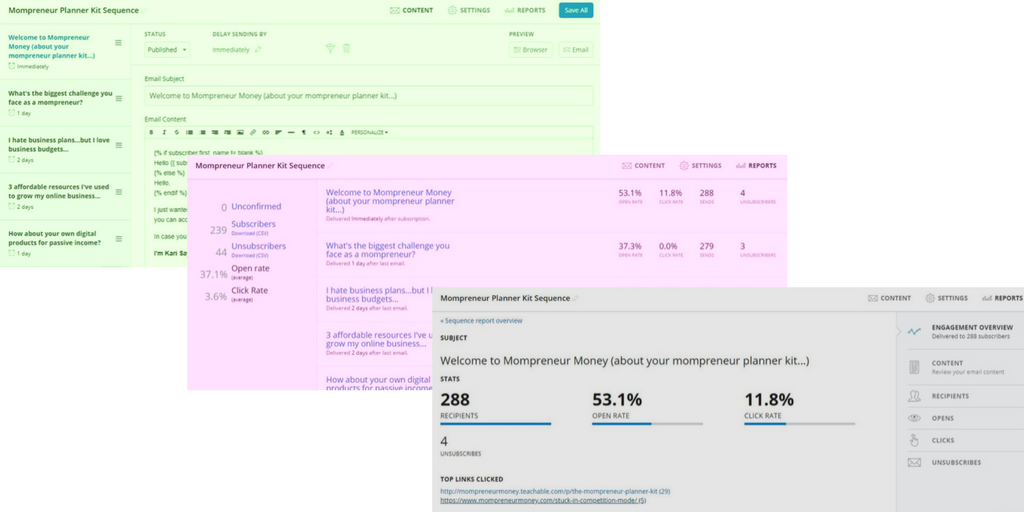The height and width of the screenshot is (512, 1024).
Task: Click the Sequence report overview back link
Action: (x=481, y=321)
